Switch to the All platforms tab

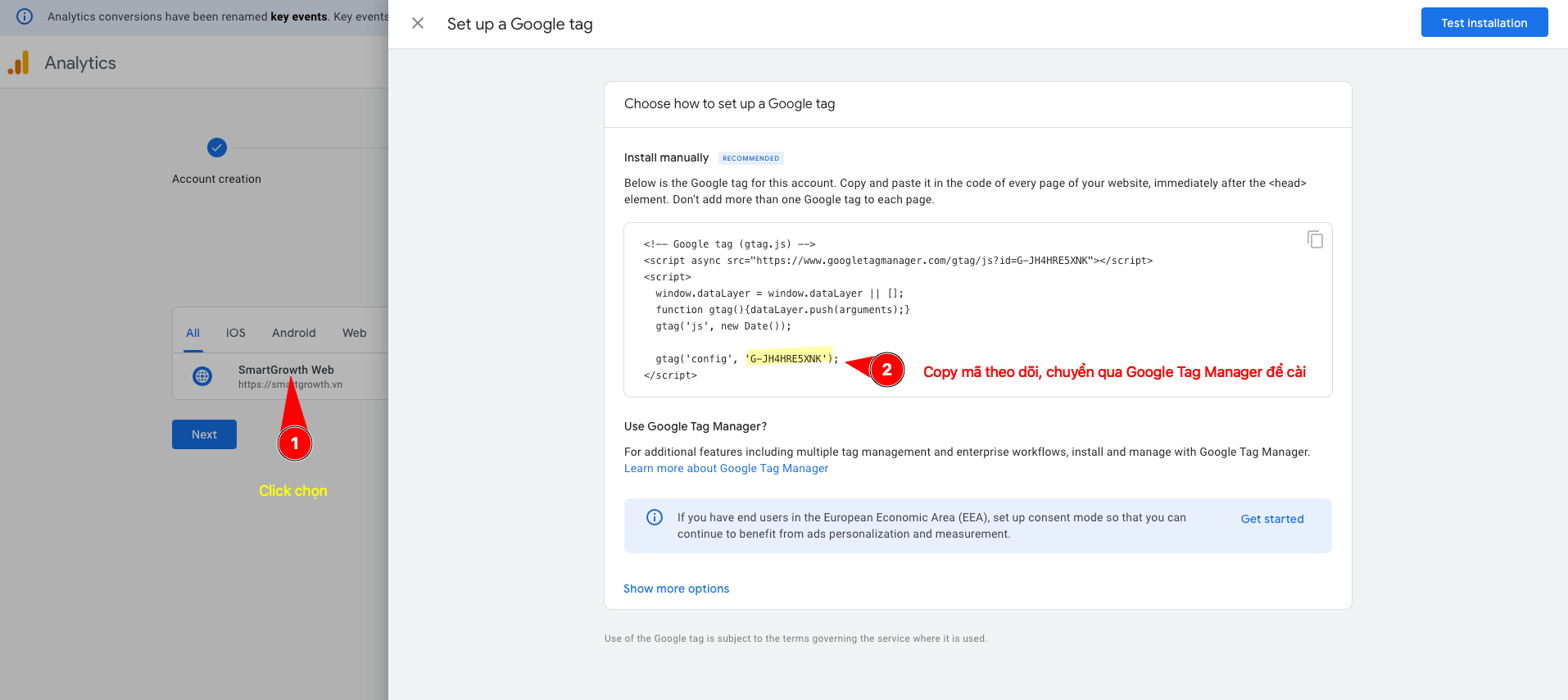193,333
